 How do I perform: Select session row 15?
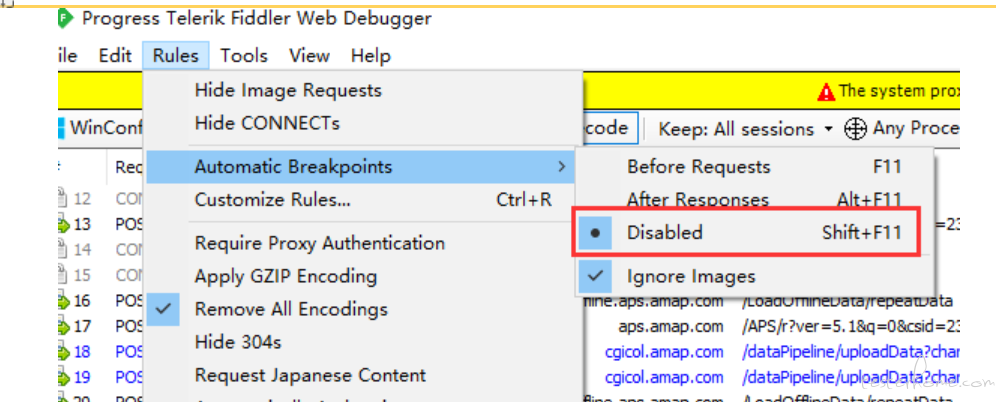pos(100,275)
